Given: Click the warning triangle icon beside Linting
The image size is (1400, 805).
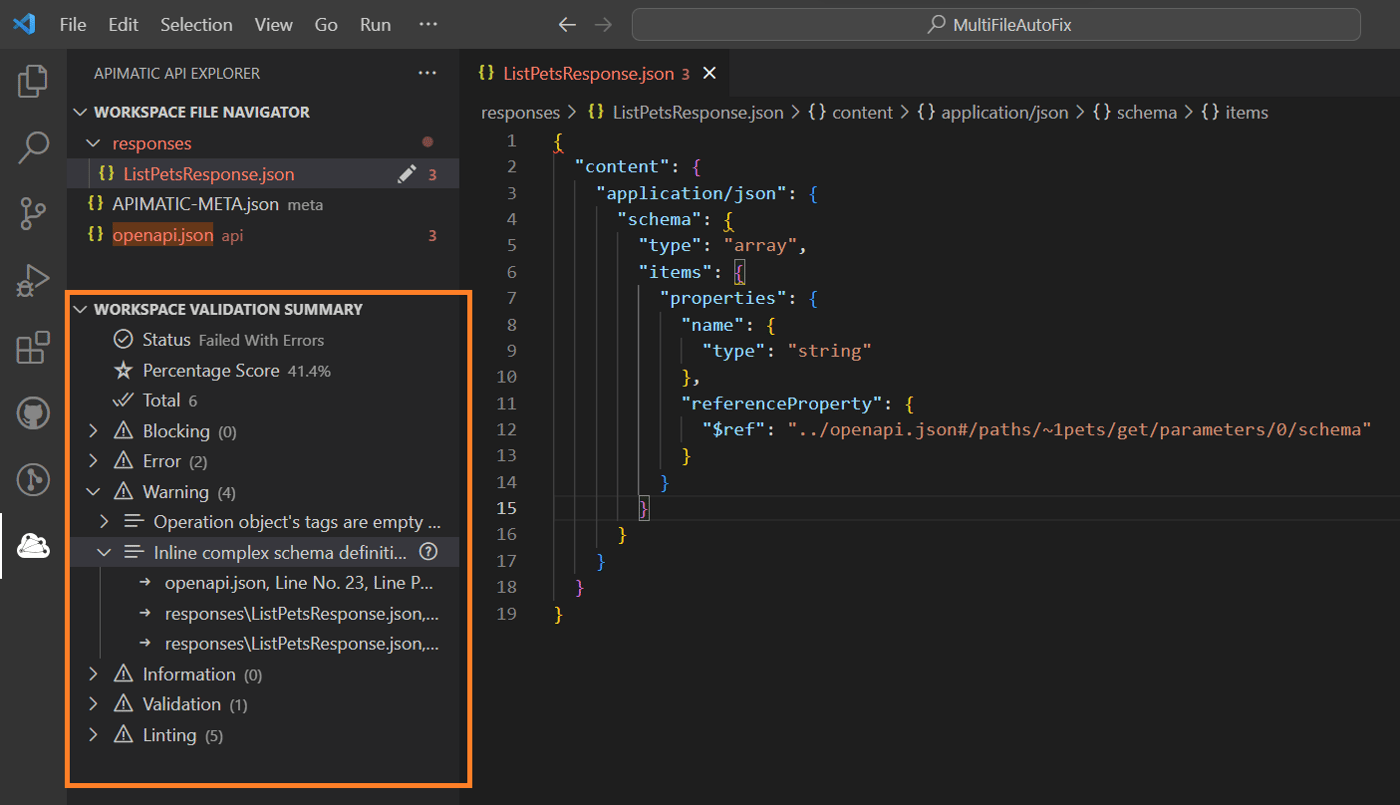Looking at the screenshot, I should pos(123,735).
